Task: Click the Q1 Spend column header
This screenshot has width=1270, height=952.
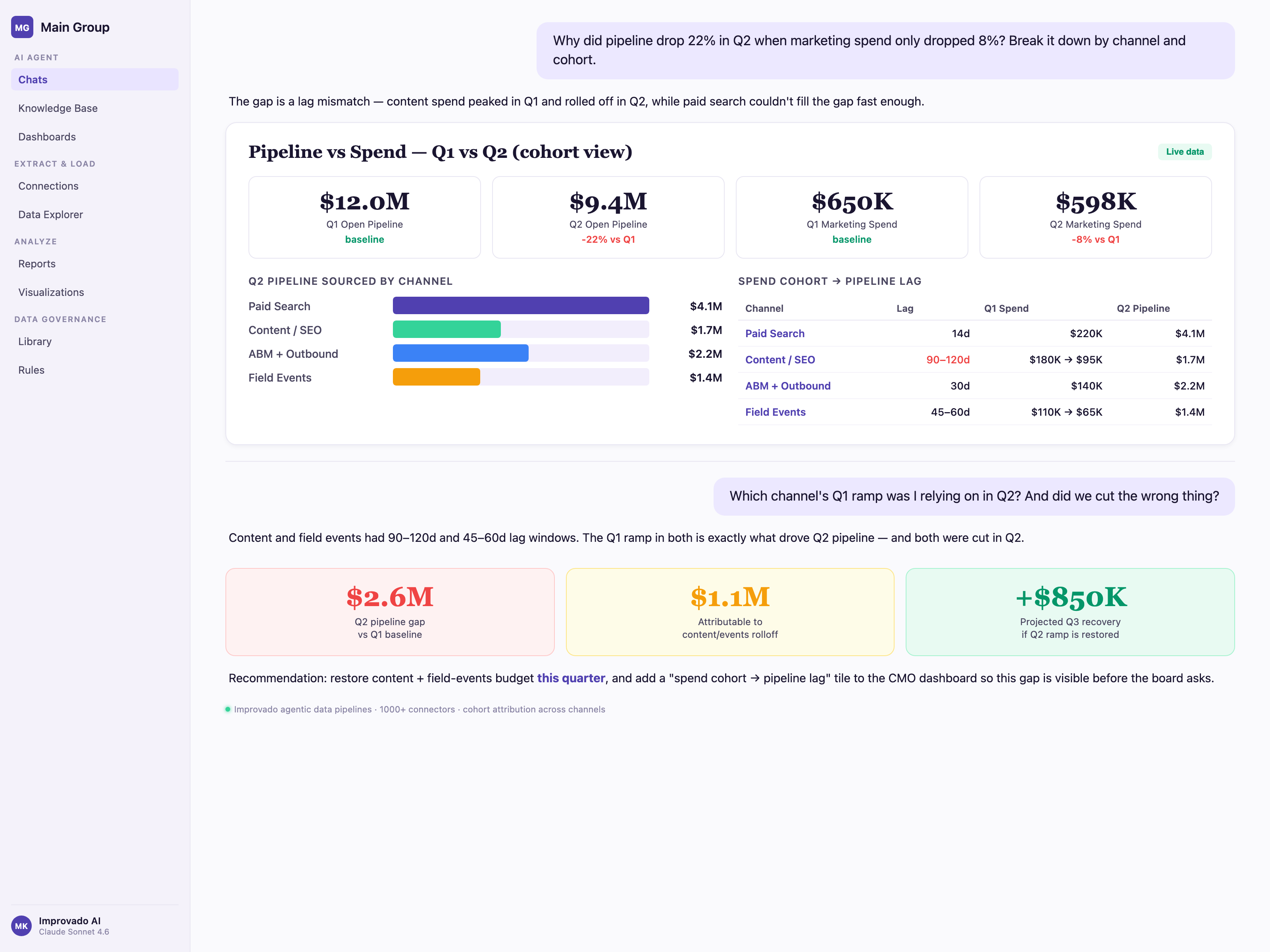Action: point(1006,308)
